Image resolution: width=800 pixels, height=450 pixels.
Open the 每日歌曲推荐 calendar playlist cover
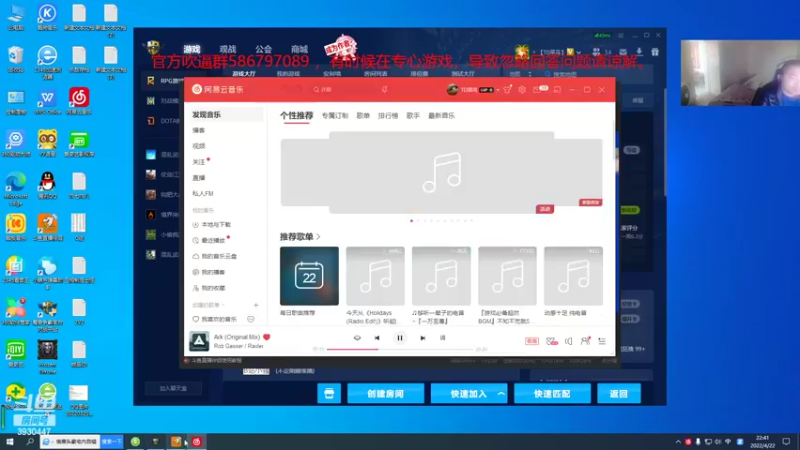point(309,276)
